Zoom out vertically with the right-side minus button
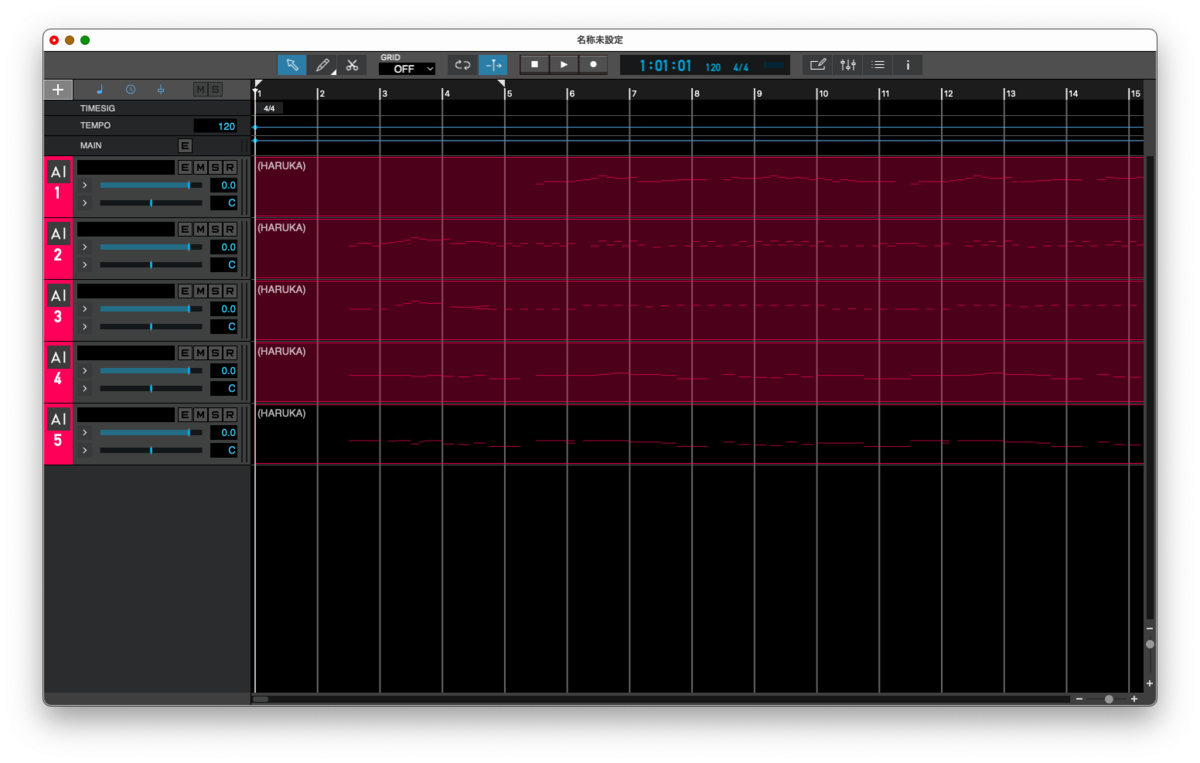 (1150, 628)
